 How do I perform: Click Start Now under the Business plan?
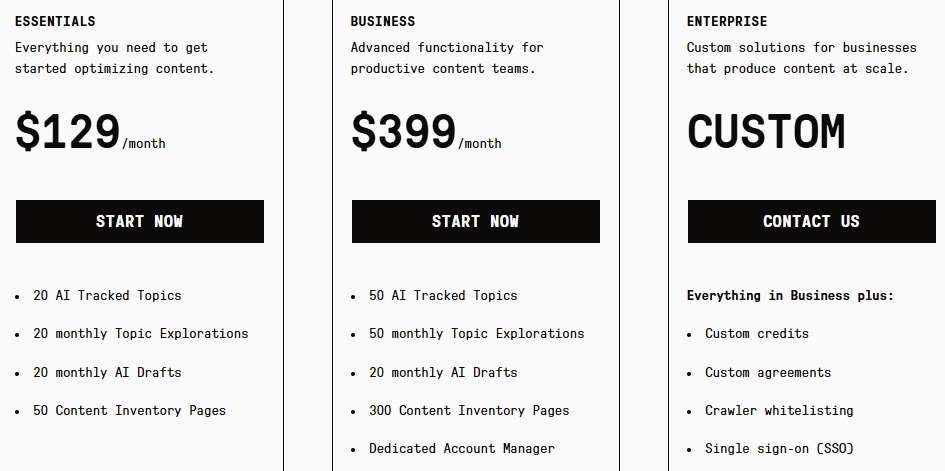(x=475, y=221)
